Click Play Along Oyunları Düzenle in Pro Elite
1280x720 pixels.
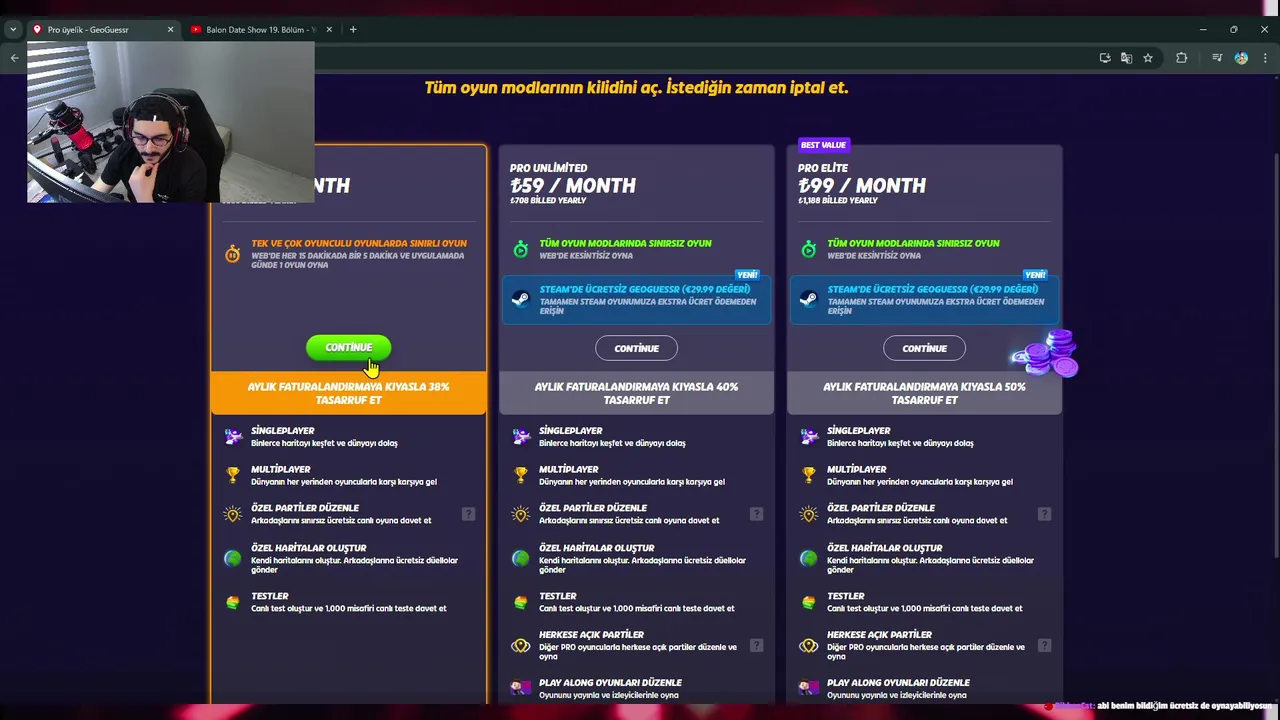(898, 683)
